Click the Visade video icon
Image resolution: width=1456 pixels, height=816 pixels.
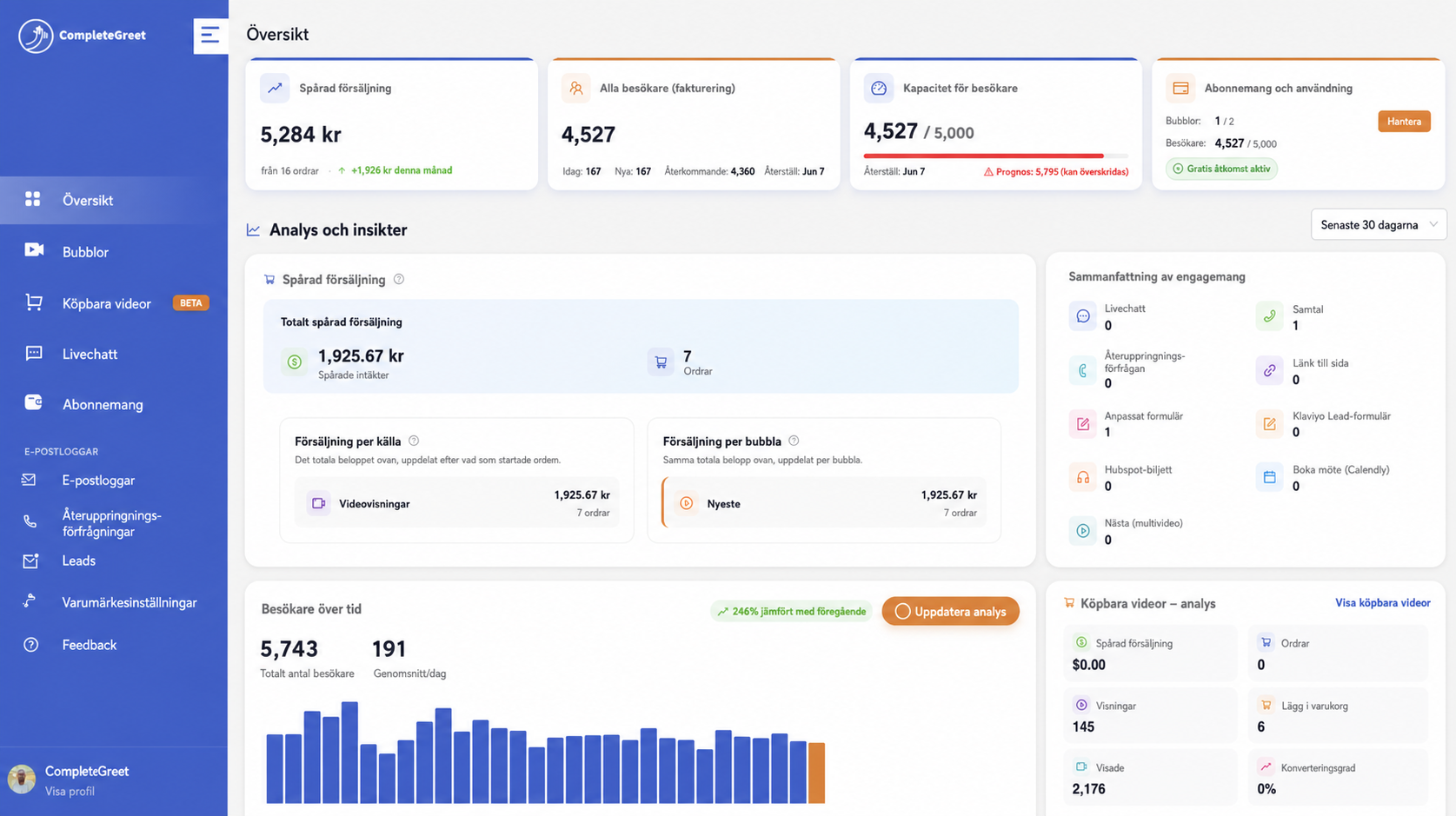pos(1081,766)
